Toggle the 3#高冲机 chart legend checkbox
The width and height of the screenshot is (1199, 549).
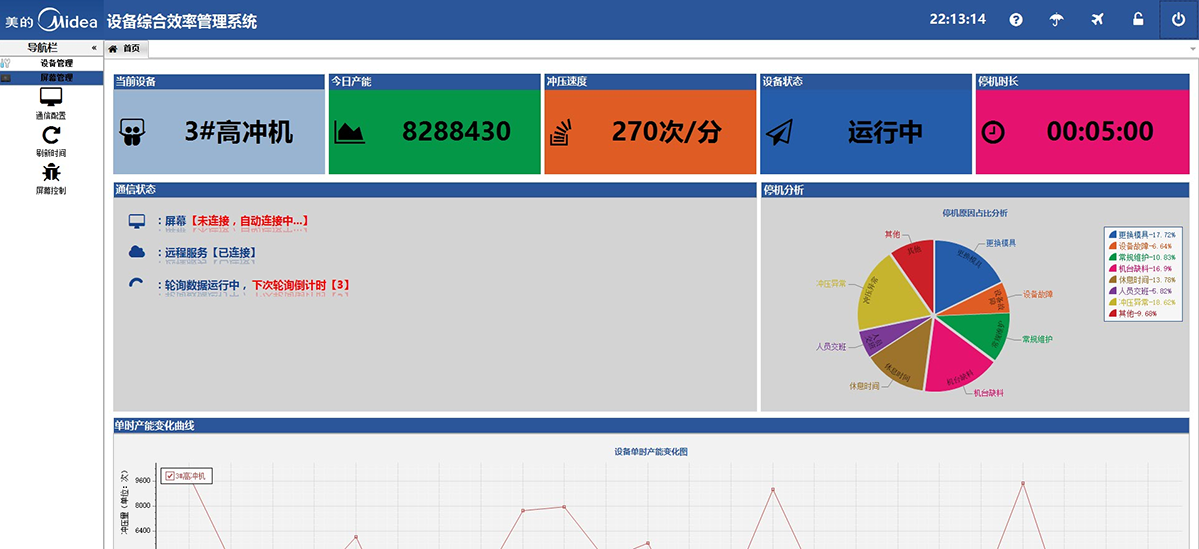pyautogui.click(x=170, y=476)
